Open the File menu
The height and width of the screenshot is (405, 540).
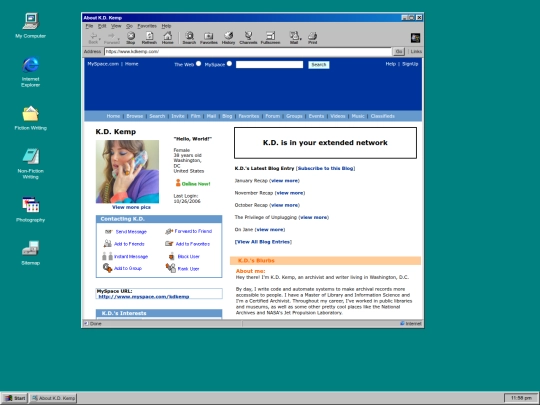tap(89, 26)
